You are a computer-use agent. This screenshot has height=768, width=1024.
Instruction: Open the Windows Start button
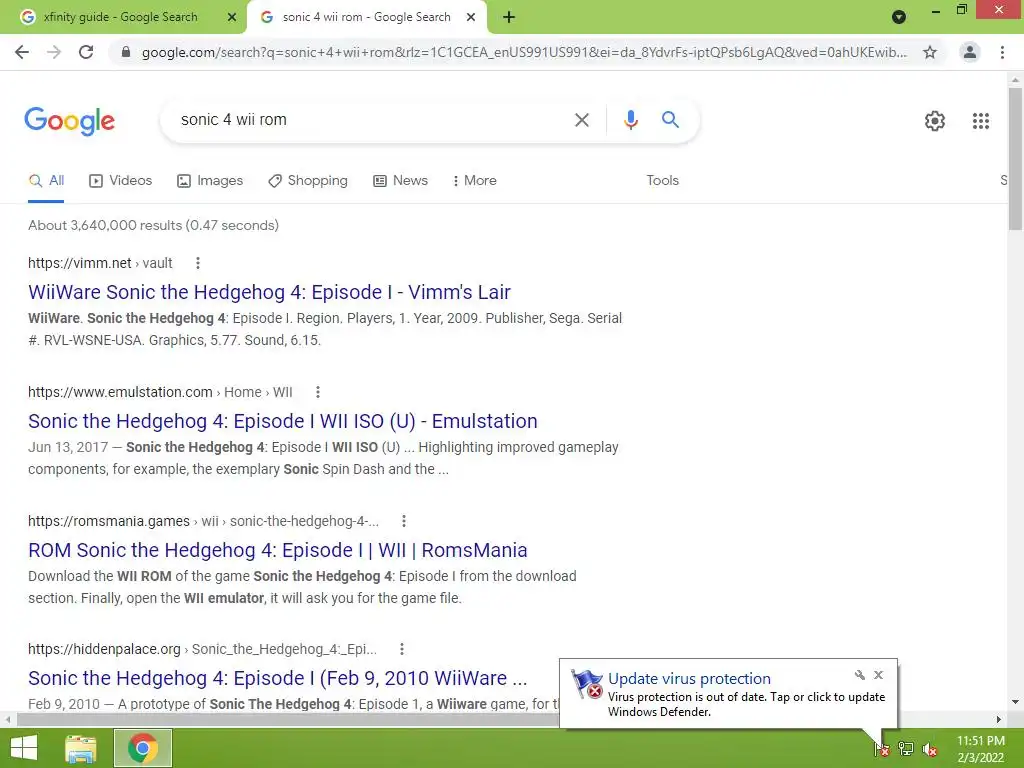(24, 748)
